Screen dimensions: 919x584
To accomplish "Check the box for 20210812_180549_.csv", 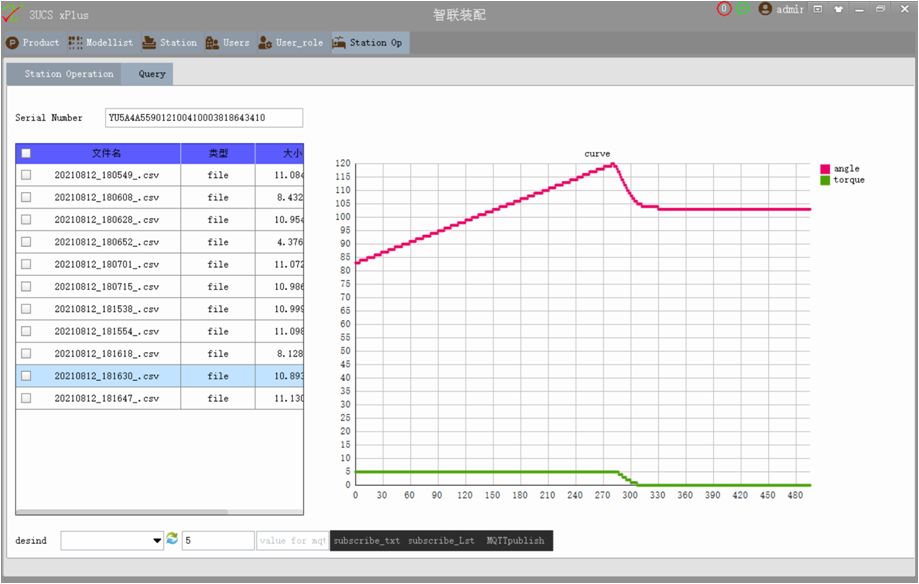I will click(x=26, y=175).
